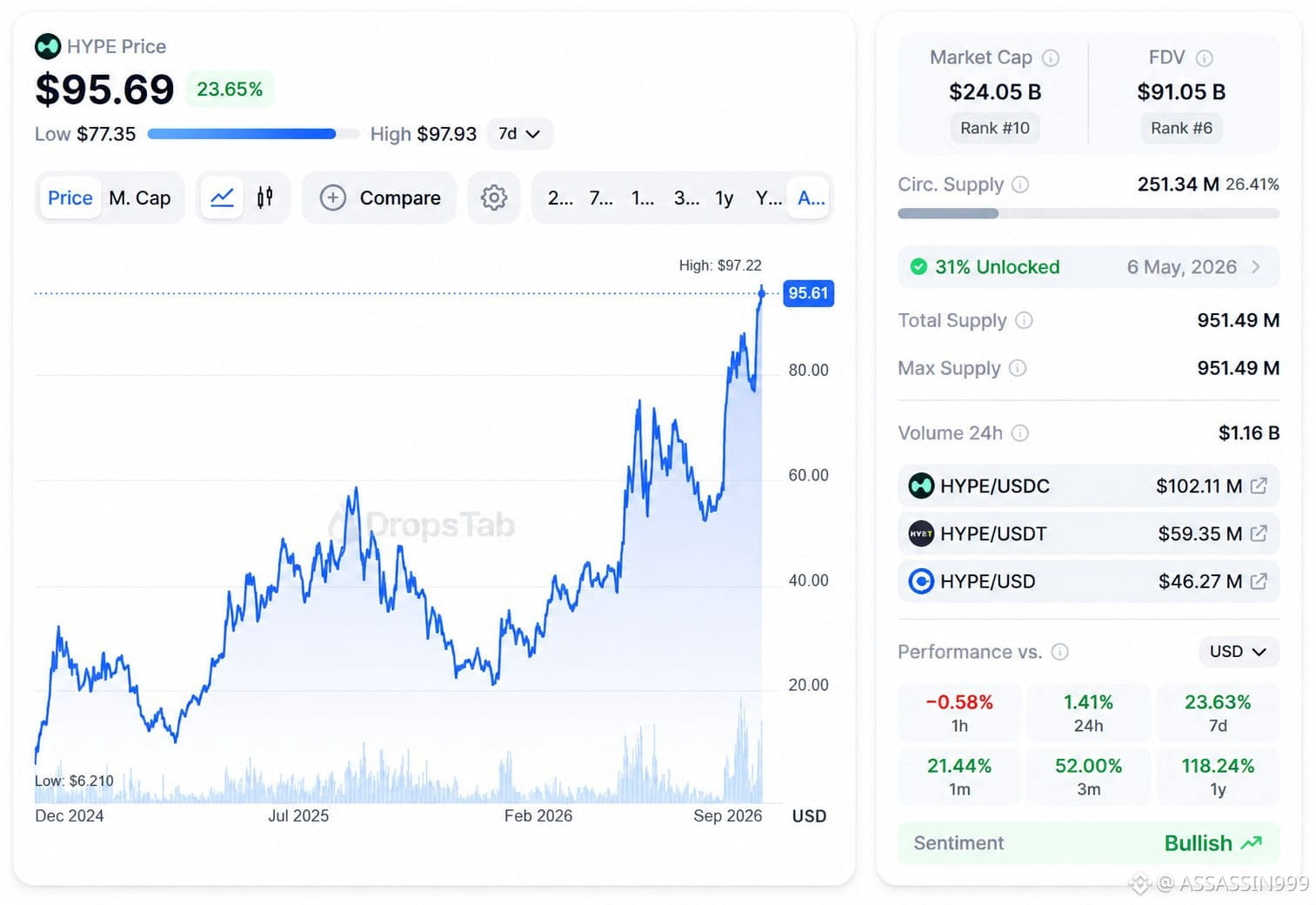
Task: Select the All time range tab
Action: pos(811,198)
